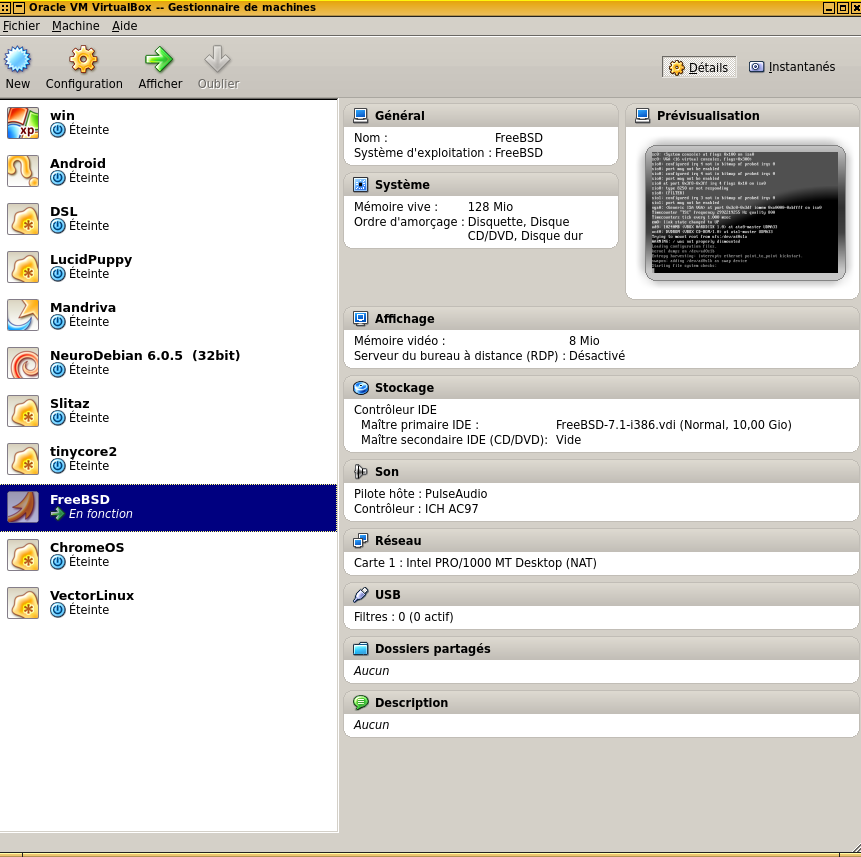861x857 pixels.
Task: Open Configuration via the gear icon
Action: click(x=83, y=59)
